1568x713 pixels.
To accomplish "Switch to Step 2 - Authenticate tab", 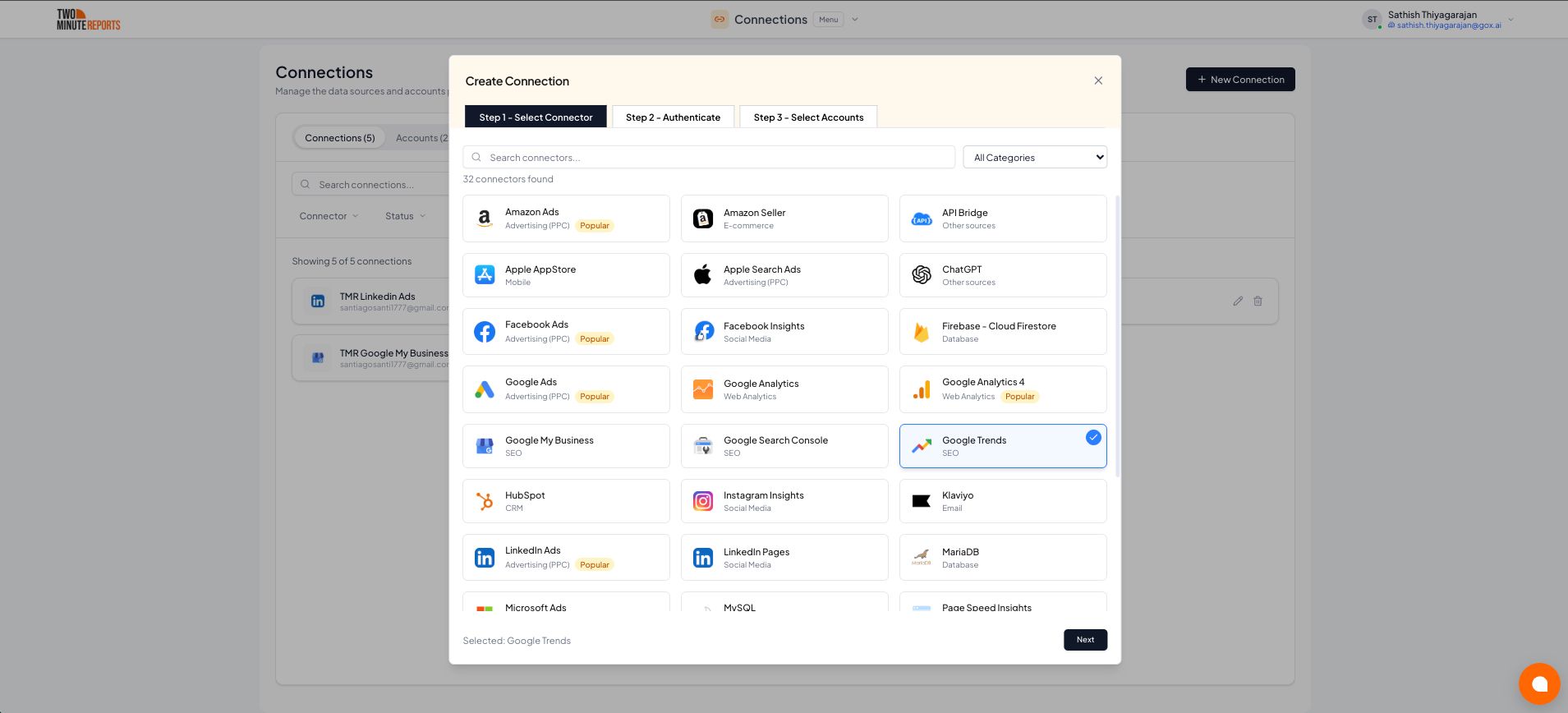I will pos(673,117).
